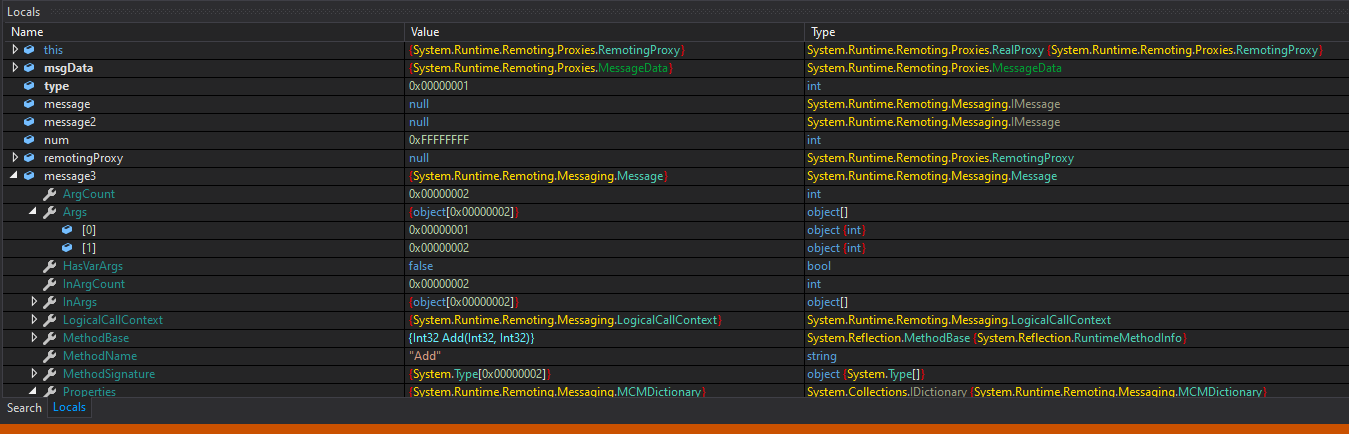Click the cube icon next to remotingProxy
Image resolution: width=1349 pixels, height=434 pixels.
click(29, 158)
